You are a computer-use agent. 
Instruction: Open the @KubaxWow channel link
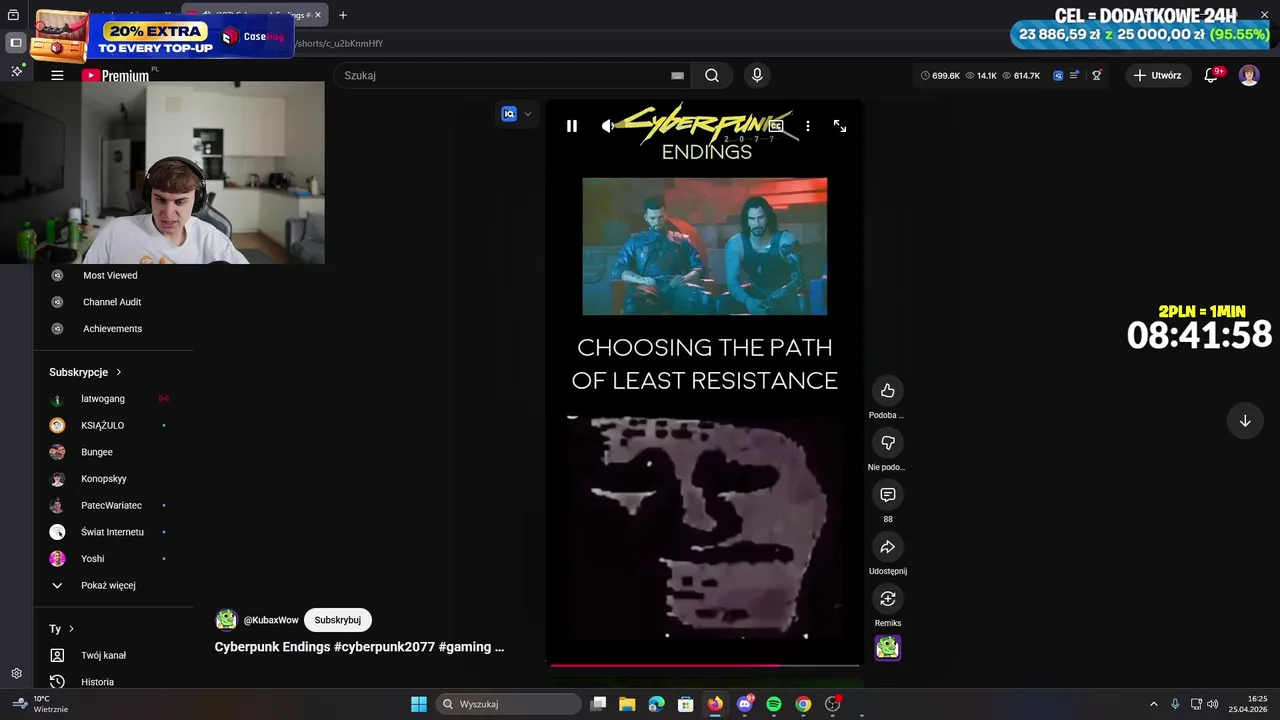click(x=271, y=620)
